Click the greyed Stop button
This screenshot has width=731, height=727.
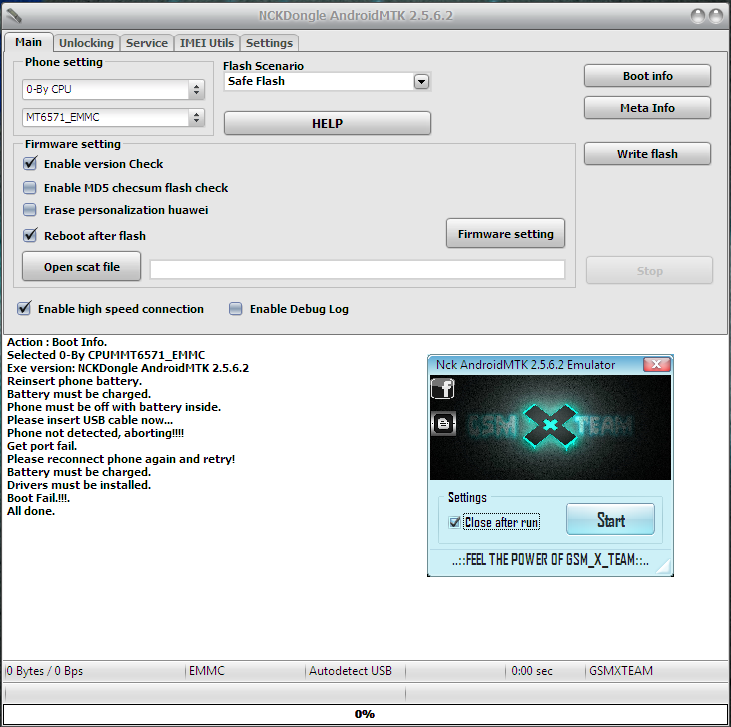click(649, 271)
